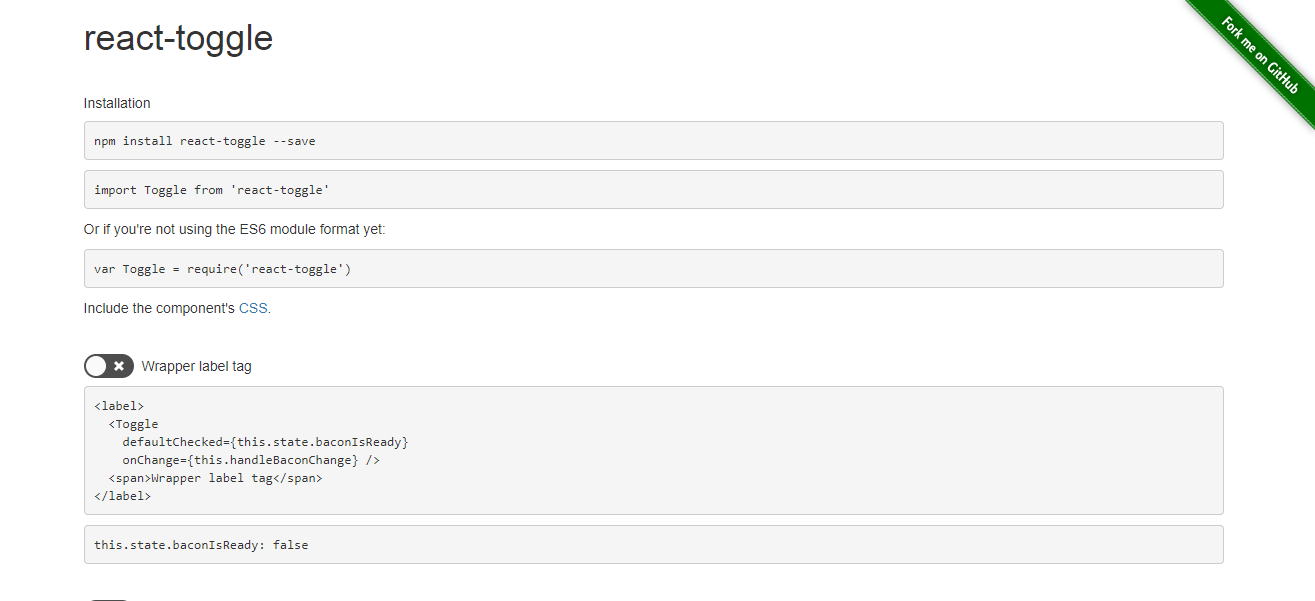Click the X icon inside the toggle switch
The height and width of the screenshot is (601, 1315).
click(x=119, y=365)
